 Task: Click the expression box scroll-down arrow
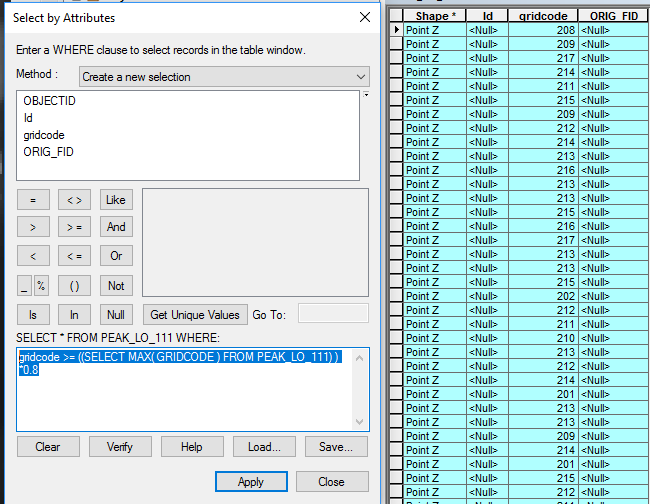pyautogui.click(x=360, y=422)
